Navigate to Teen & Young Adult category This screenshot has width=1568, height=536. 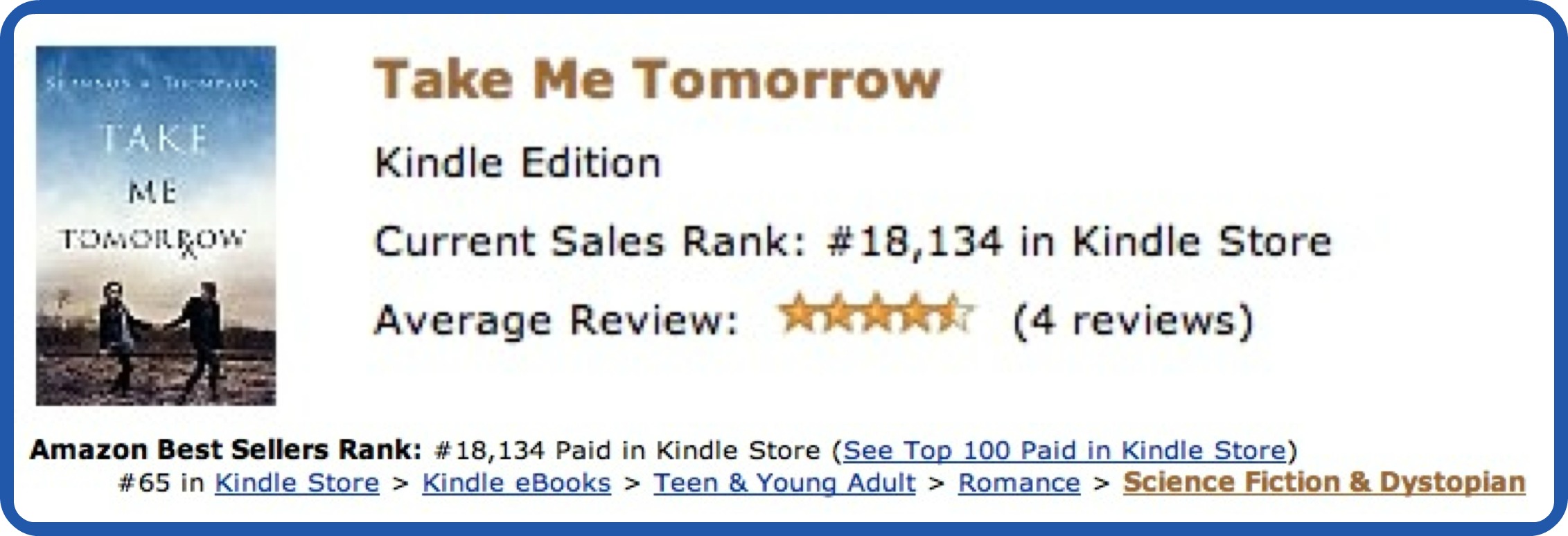coord(784,483)
